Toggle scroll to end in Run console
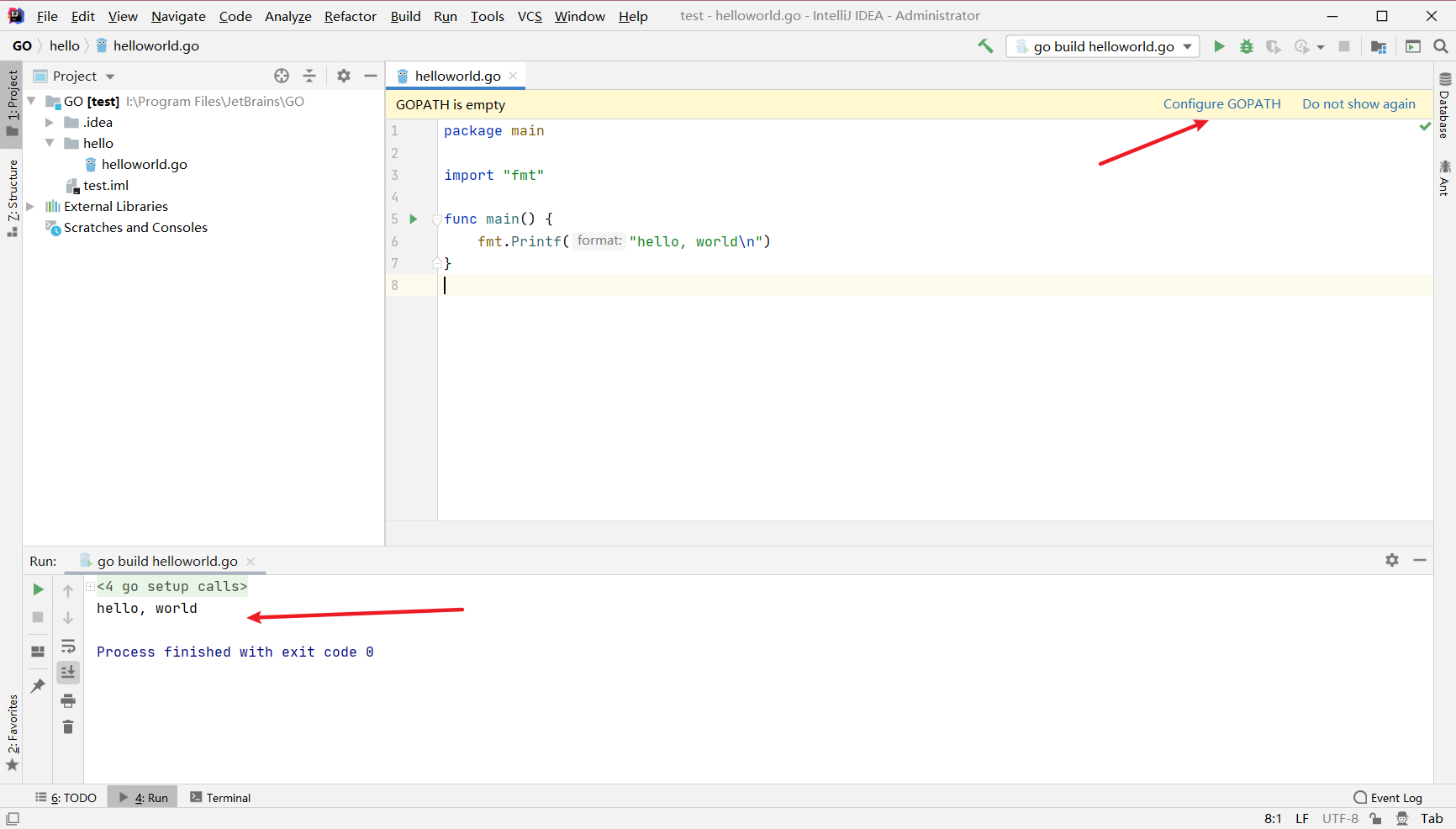Screen dimensions: 1456x829 tap(68, 672)
